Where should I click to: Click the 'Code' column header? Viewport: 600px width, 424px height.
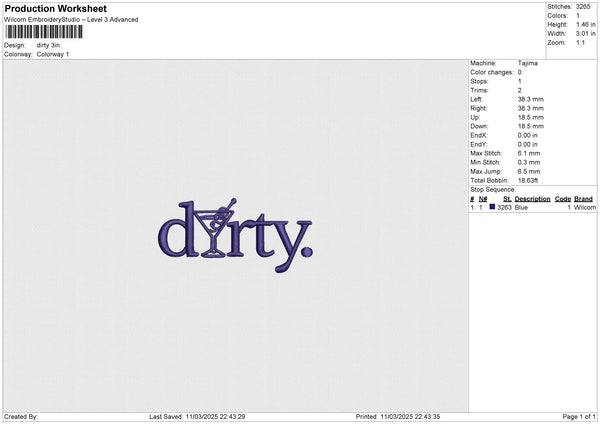[x=563, y=199]
